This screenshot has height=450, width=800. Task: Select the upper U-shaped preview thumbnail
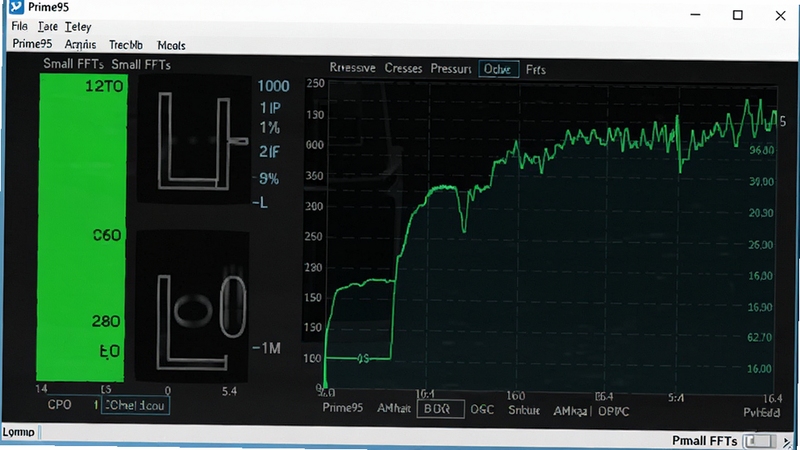[194, 139]
